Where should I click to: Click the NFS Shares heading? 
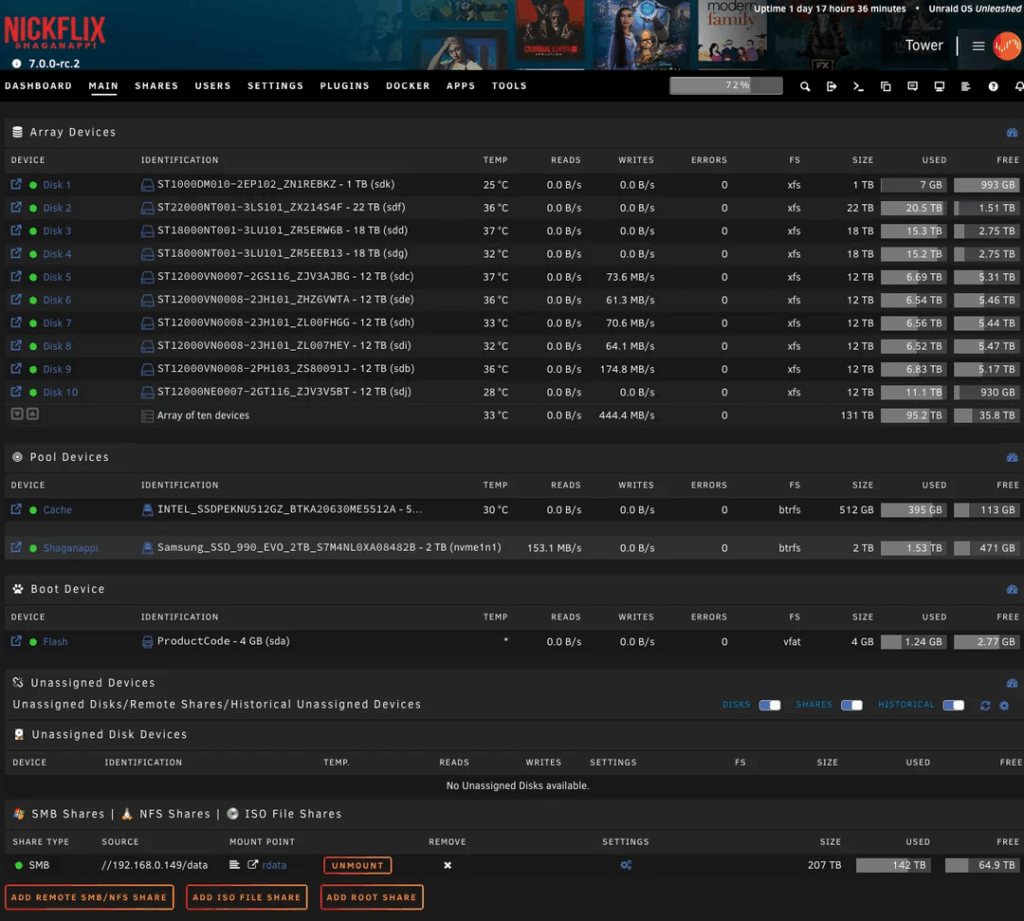click(x=175, y=814)
